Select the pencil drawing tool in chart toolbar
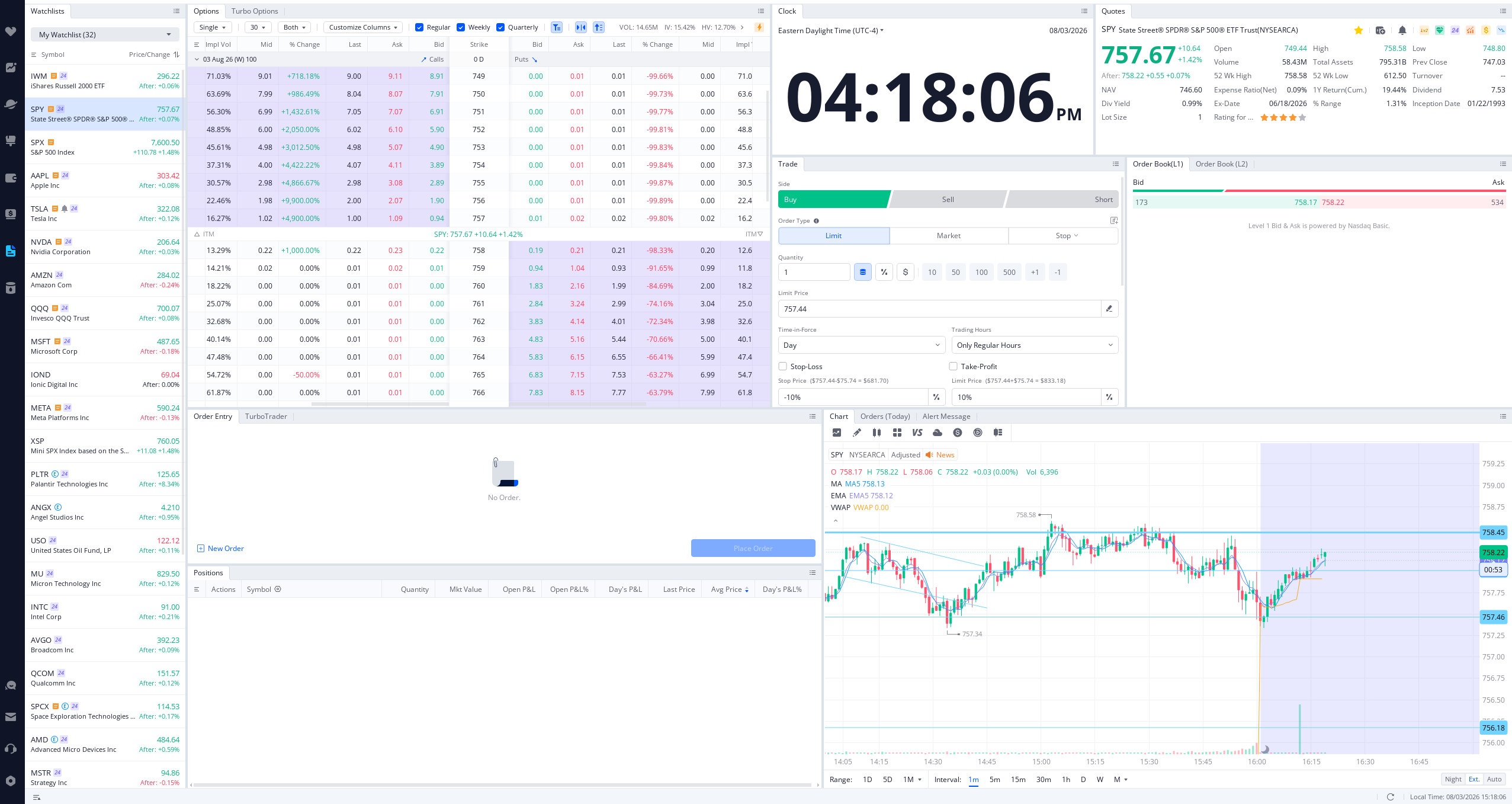 pyautogui.click(x=856, y=433)
